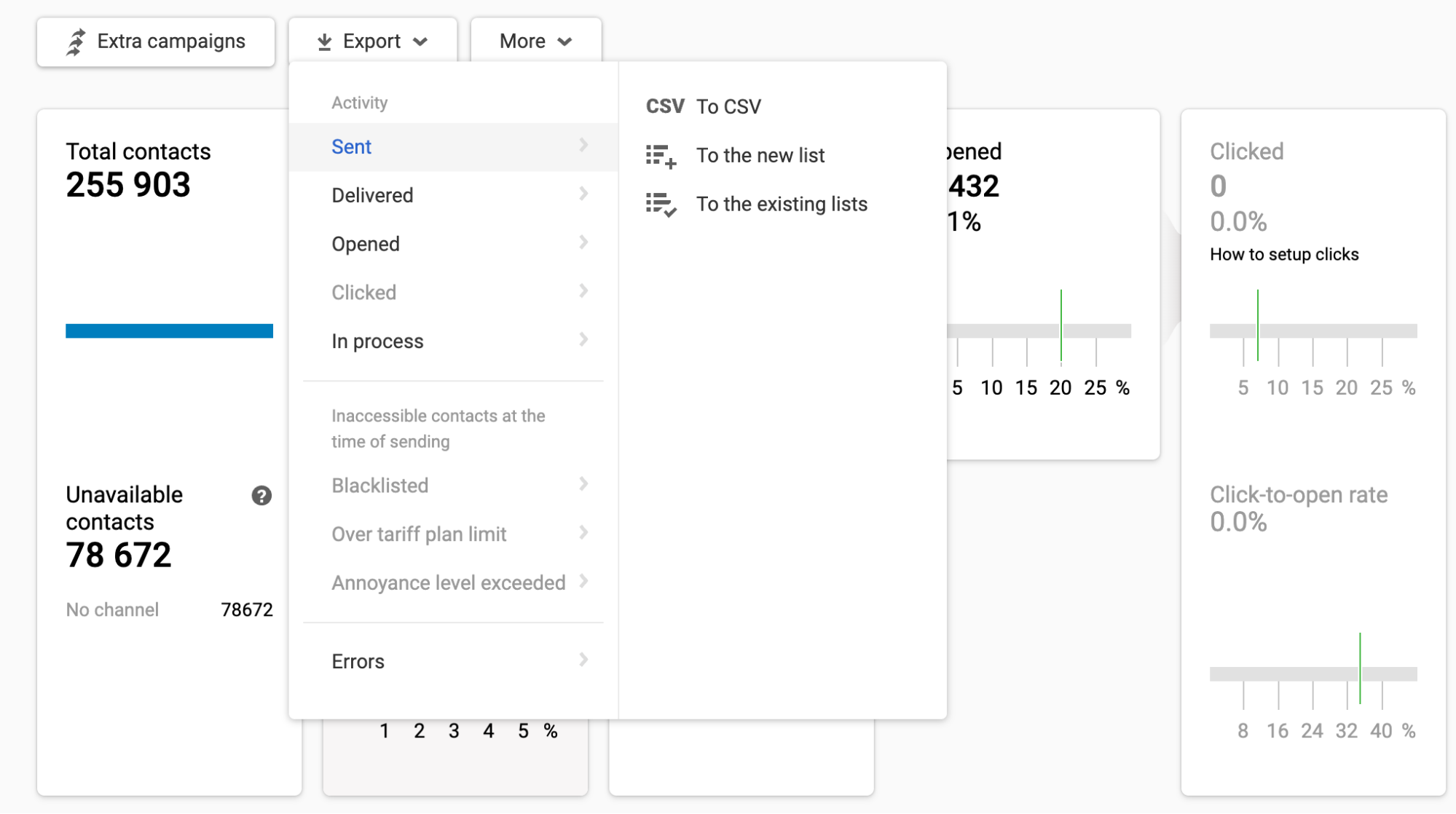
Task: Select the Blacklisted menu entry
Action: click(379, 486)
